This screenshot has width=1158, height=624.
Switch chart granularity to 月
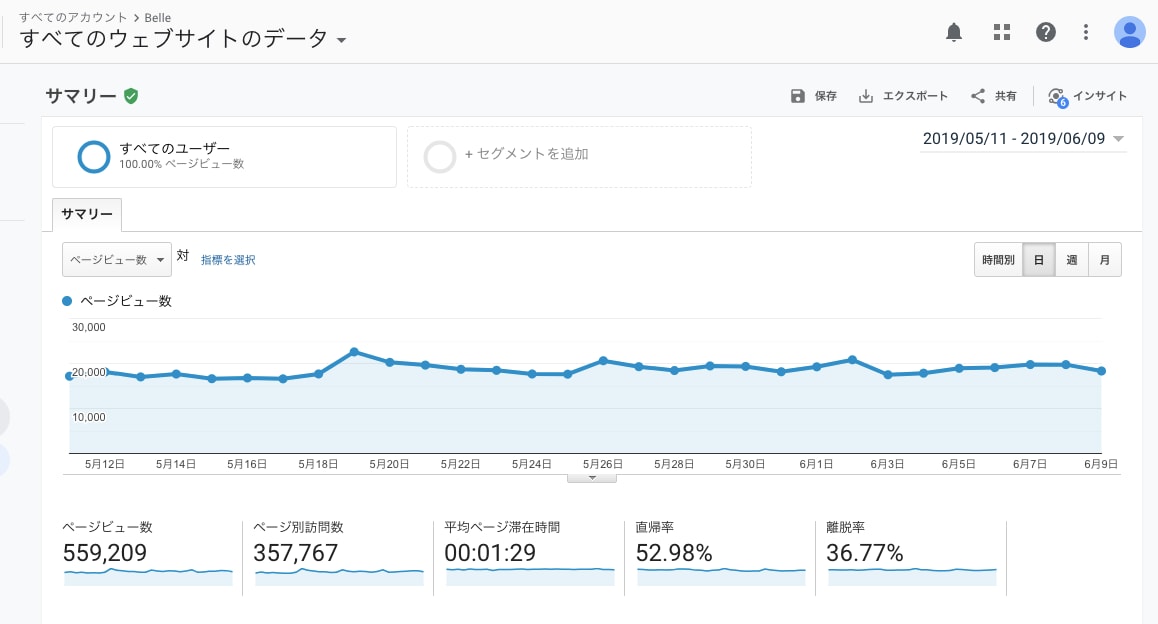tap(1105, 260)
